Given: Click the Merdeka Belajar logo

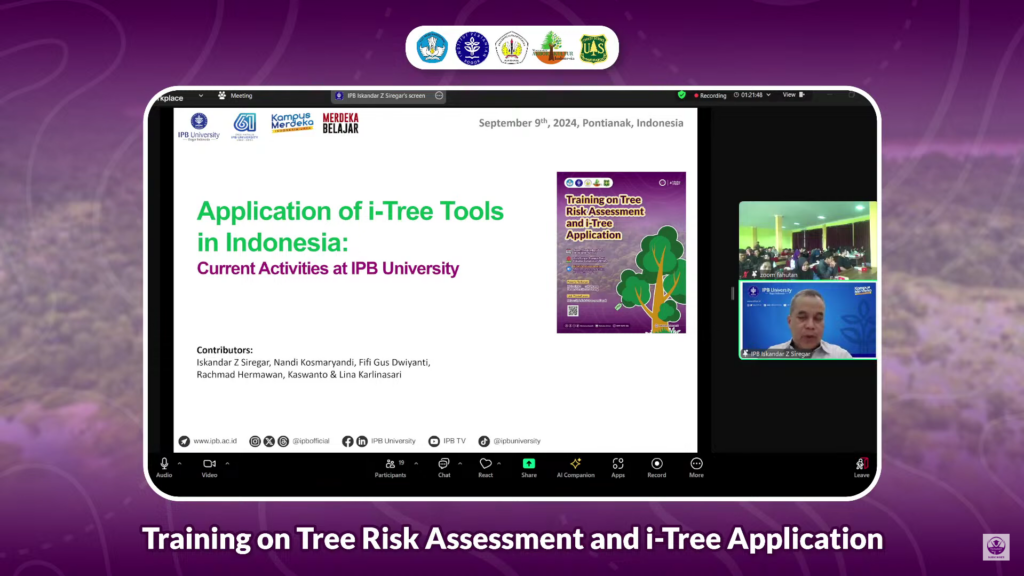Looking at the screenshot, I should click(340, 123).
